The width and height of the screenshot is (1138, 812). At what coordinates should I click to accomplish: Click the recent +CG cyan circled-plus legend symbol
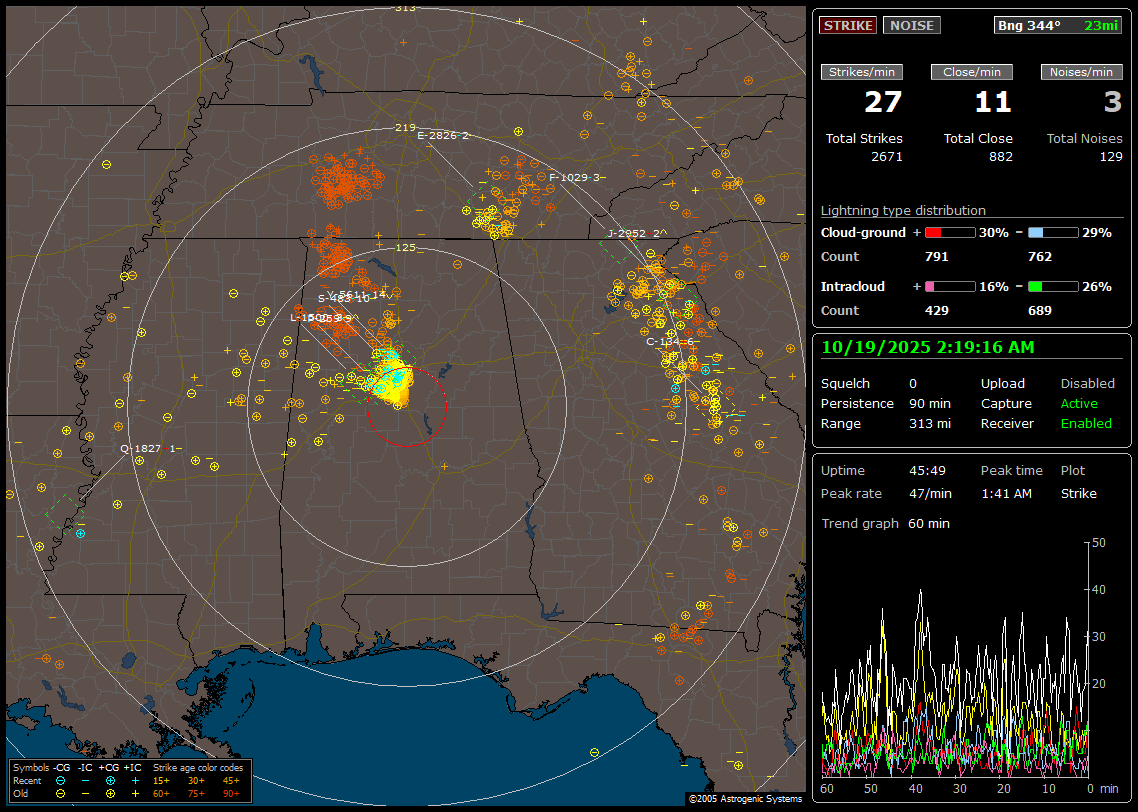tap(110, 780)
